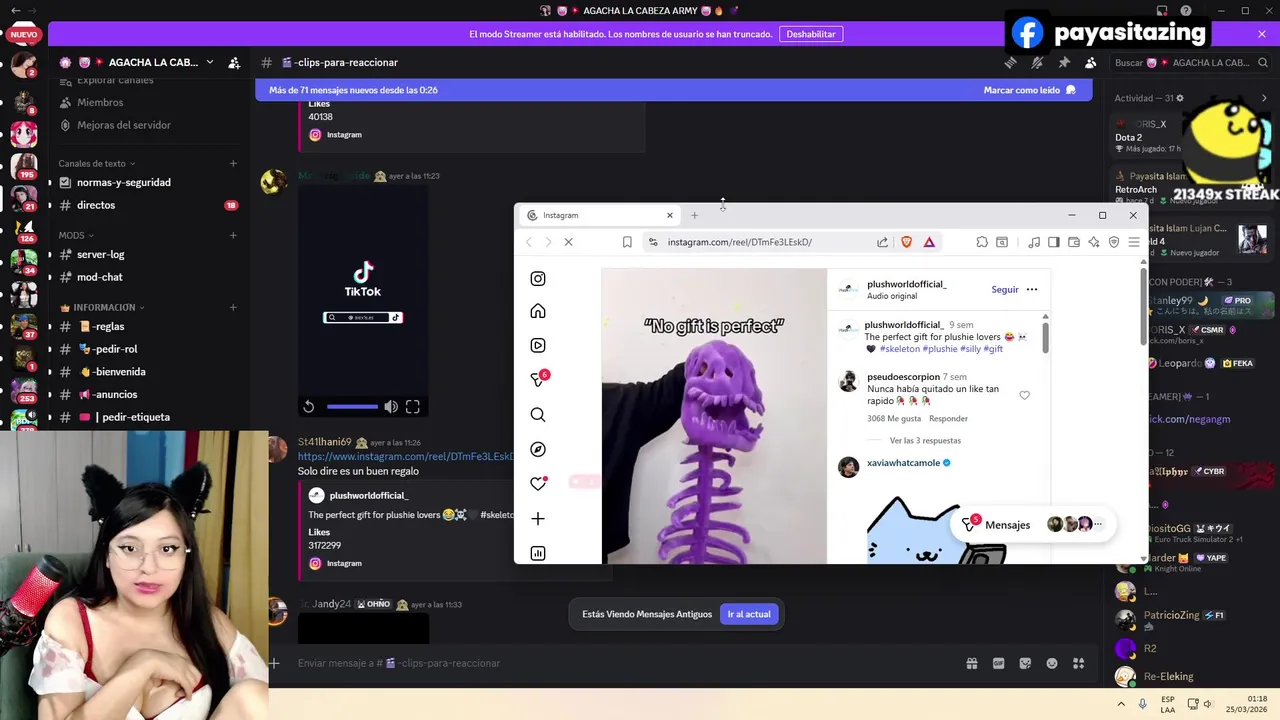Image resolution: width=1280 pixels, height=720 pixels.
Task: Select directos channel
Action: pyautogui.click(x=149, y=205)
